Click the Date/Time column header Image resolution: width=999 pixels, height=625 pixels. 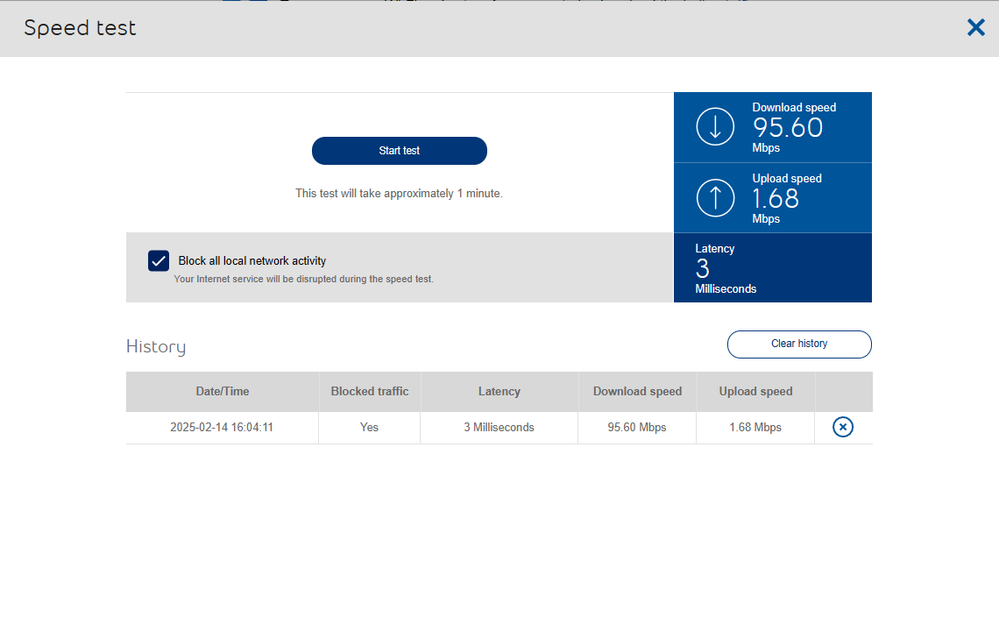(x=222, y=391)
